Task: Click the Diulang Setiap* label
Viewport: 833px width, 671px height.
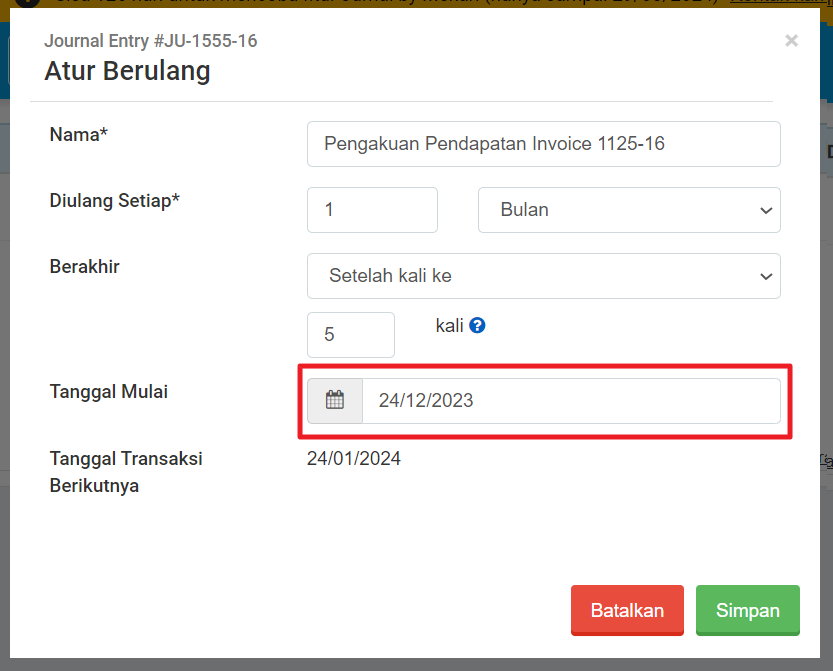Action: click(115, 200)
